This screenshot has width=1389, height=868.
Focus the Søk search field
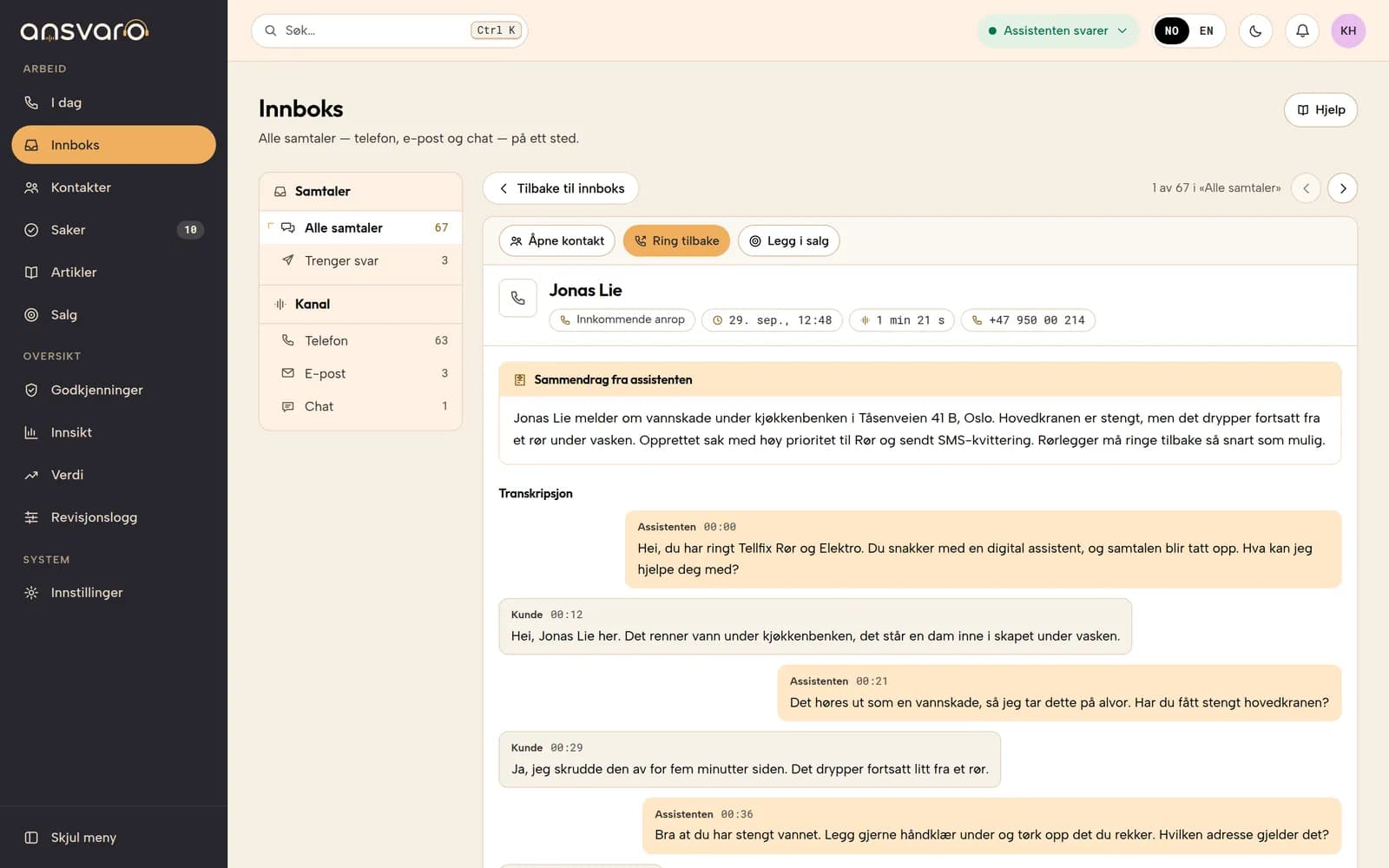click(x=390, y=30)
